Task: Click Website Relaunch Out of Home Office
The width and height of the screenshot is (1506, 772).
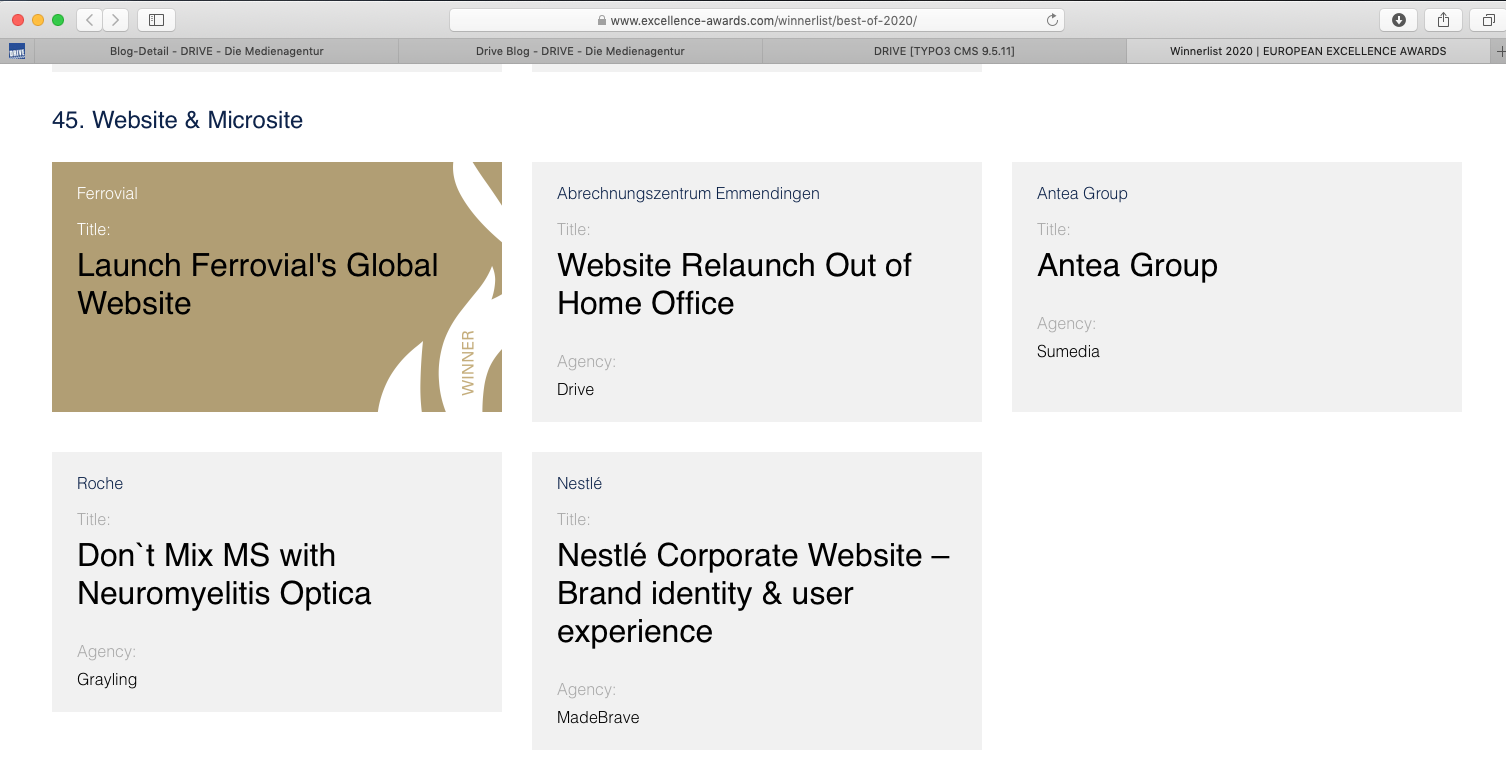Action: point(734,284)
